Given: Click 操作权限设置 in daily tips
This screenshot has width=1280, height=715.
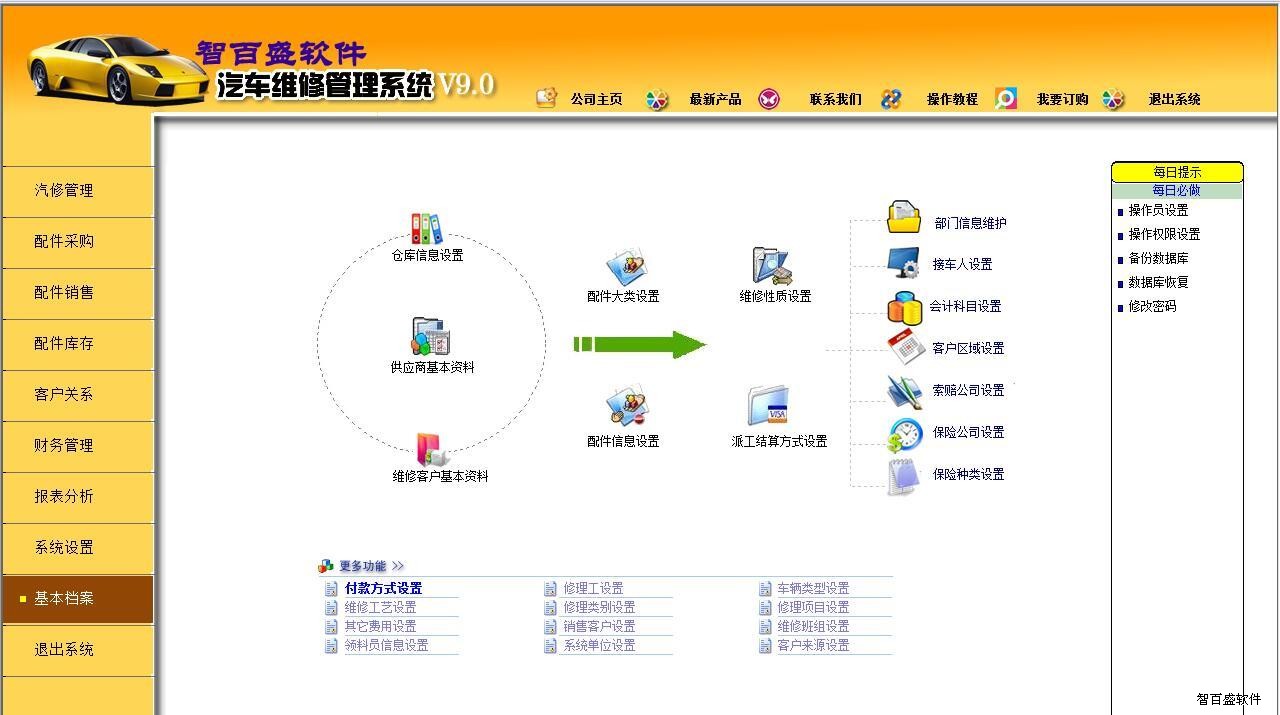Looking at the screenshot, I should (x=1164, y=235).
